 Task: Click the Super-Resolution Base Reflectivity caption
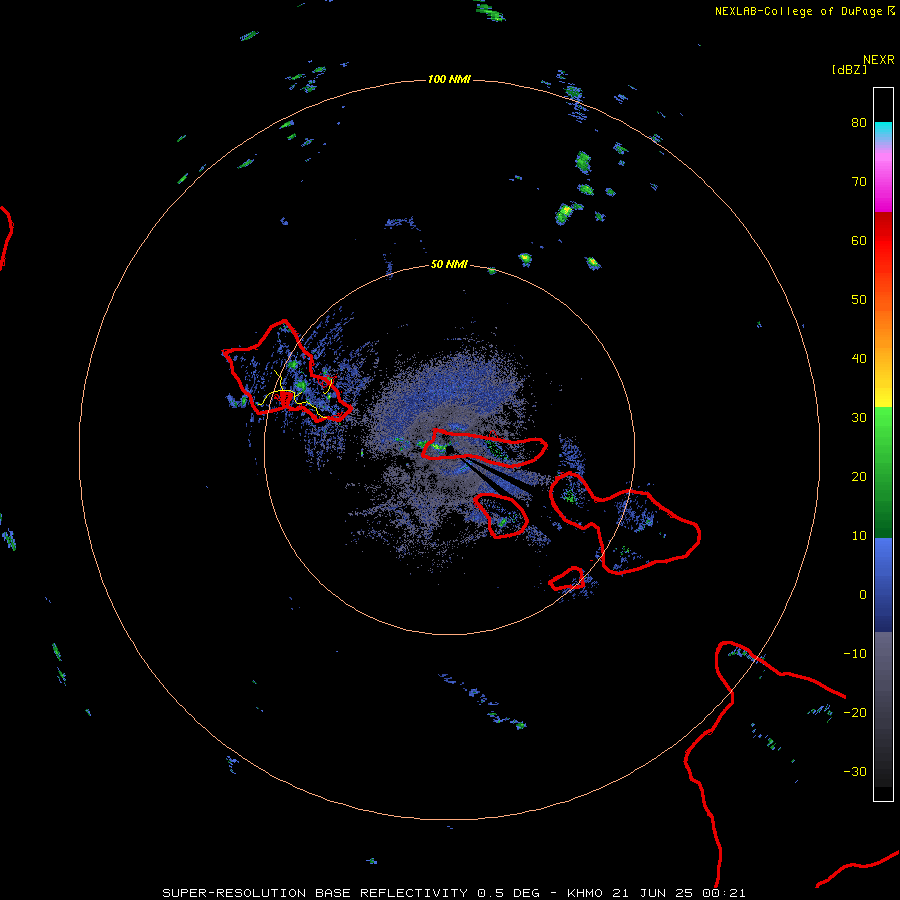tap(454, 893)
